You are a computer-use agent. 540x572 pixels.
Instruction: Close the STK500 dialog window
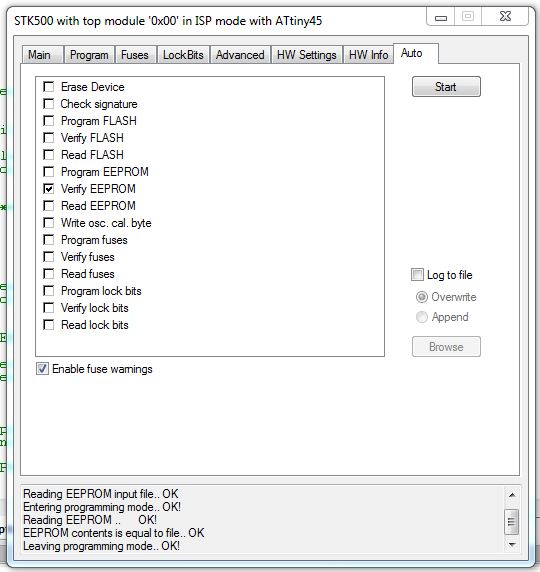tap(505, 16)
